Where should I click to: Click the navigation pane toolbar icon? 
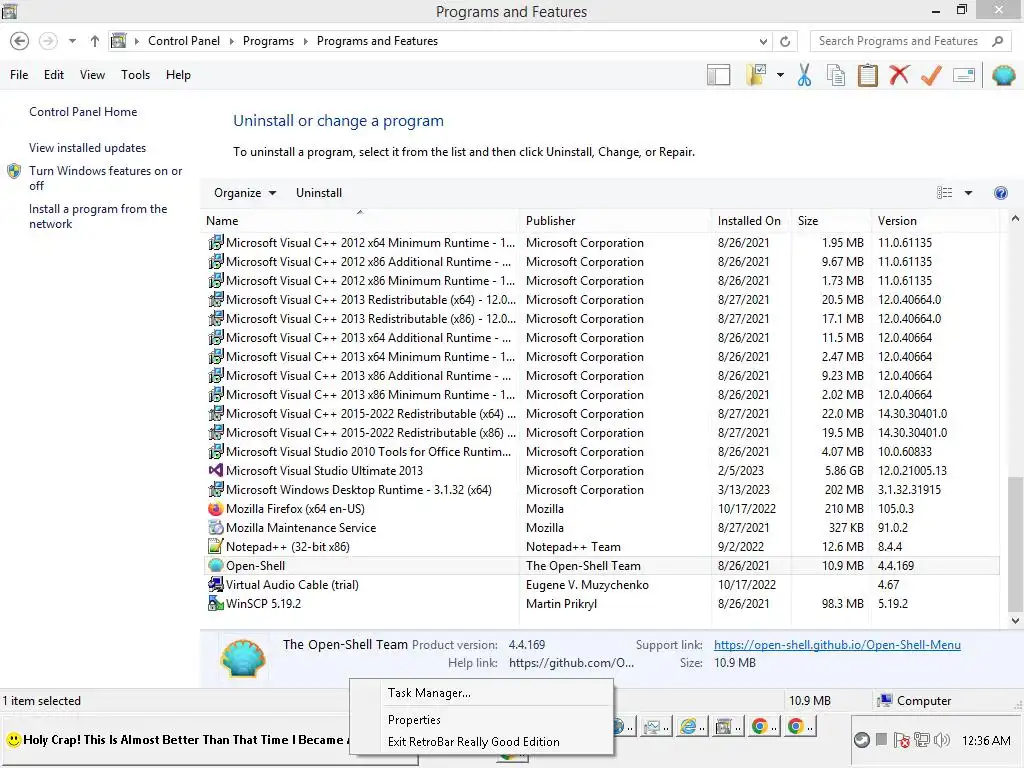718,75
